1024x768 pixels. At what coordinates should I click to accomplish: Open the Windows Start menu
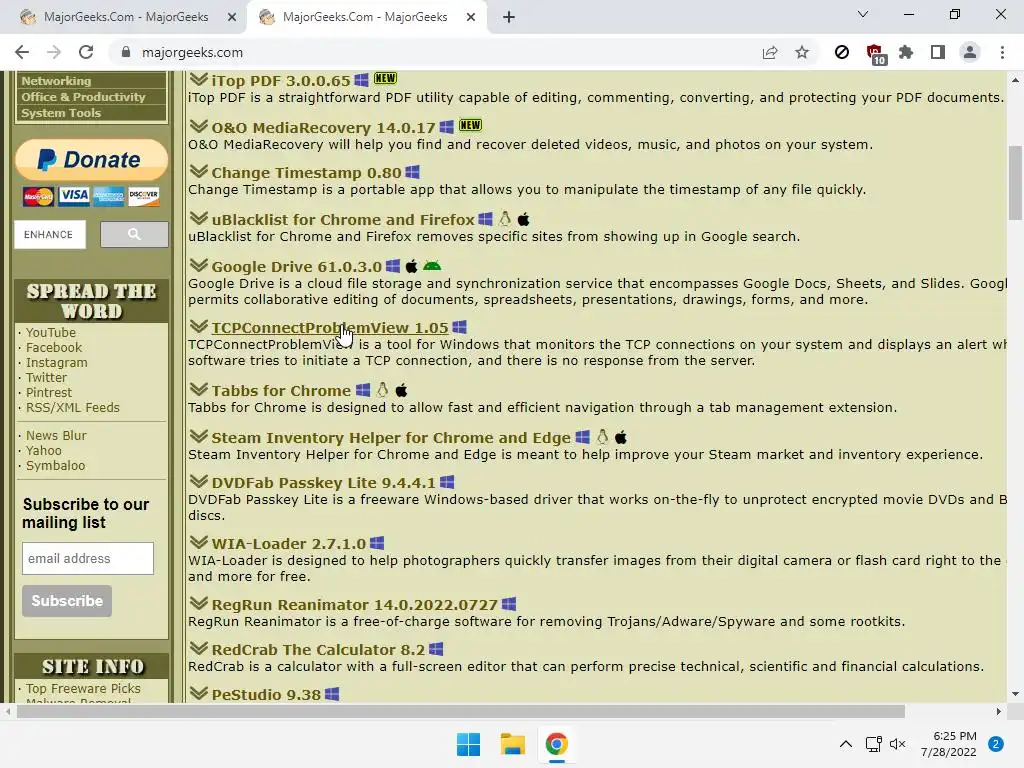468,744
